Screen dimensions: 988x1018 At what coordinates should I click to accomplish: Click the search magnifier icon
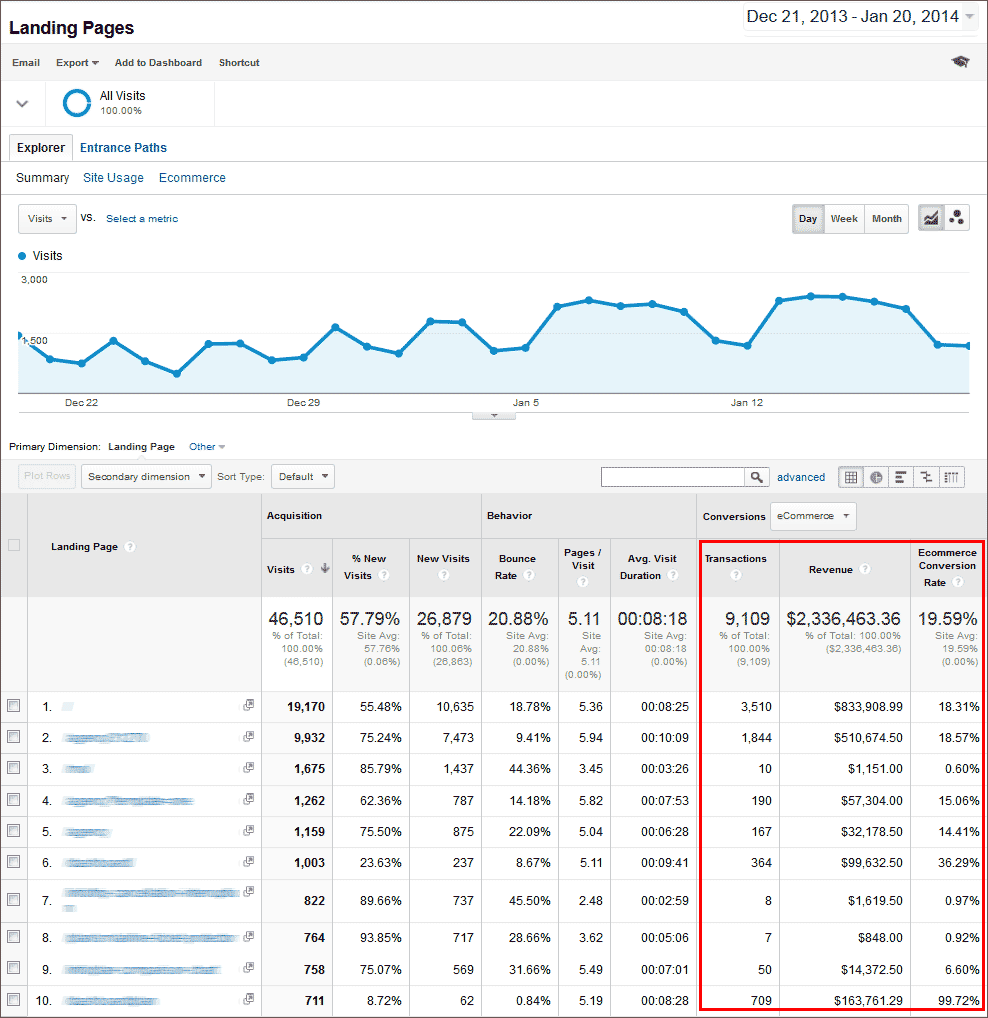click(x=757, y=477)
